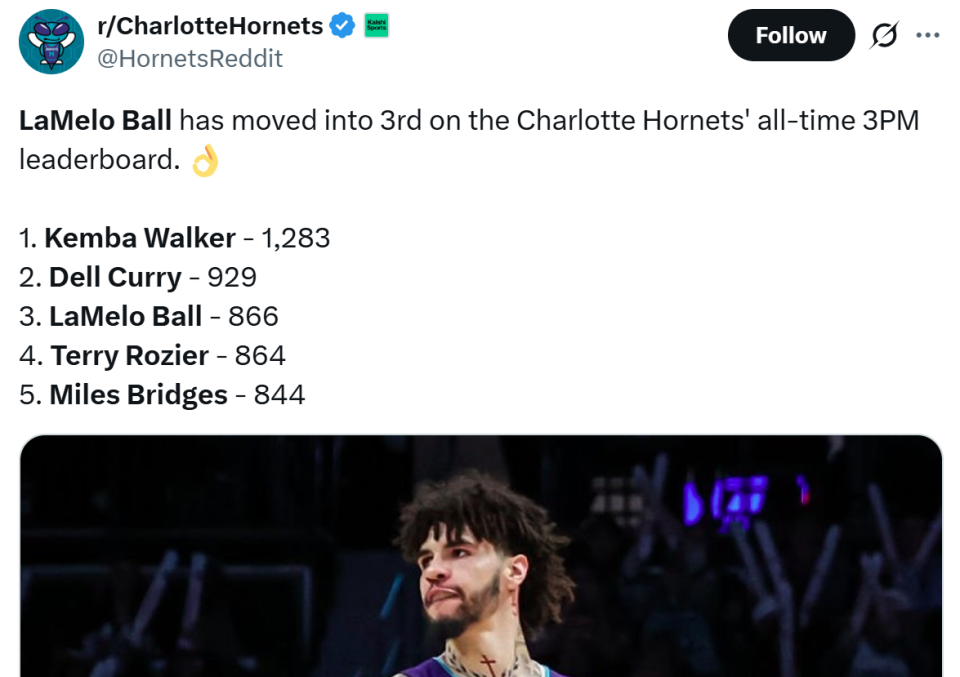The height and width of the screenshot is (677, 960).
Task: Click the Hornets logo profile avatar
Action: [51, 42]
